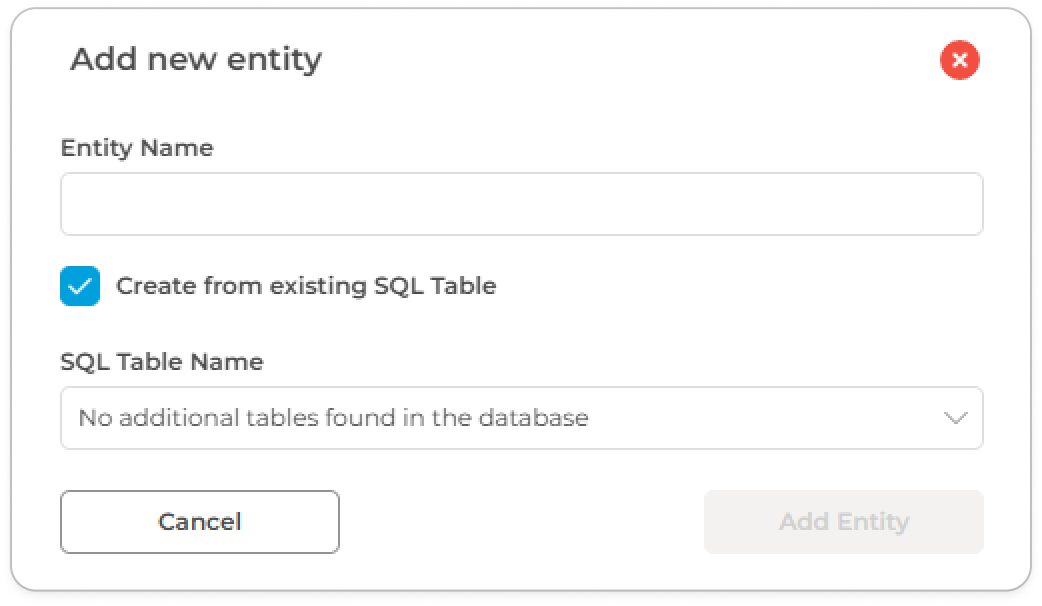Click the Add Entity button

point(843,522)
